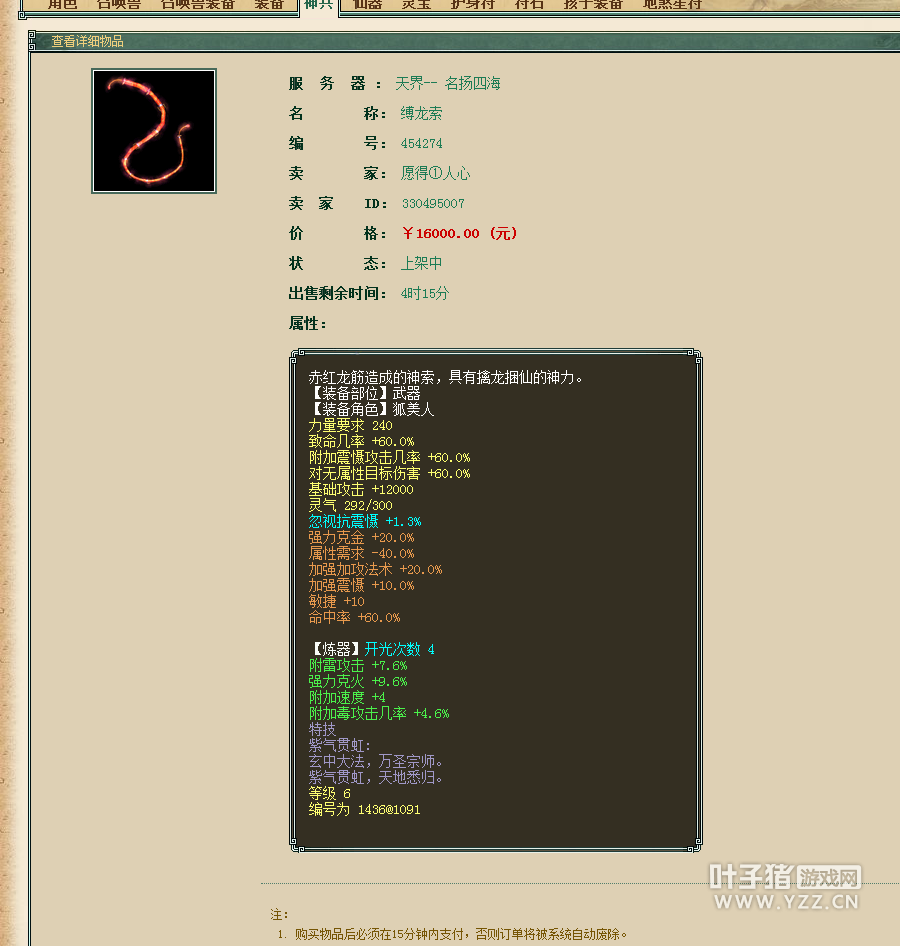Click seller name 原得①人心

point(435,174)
